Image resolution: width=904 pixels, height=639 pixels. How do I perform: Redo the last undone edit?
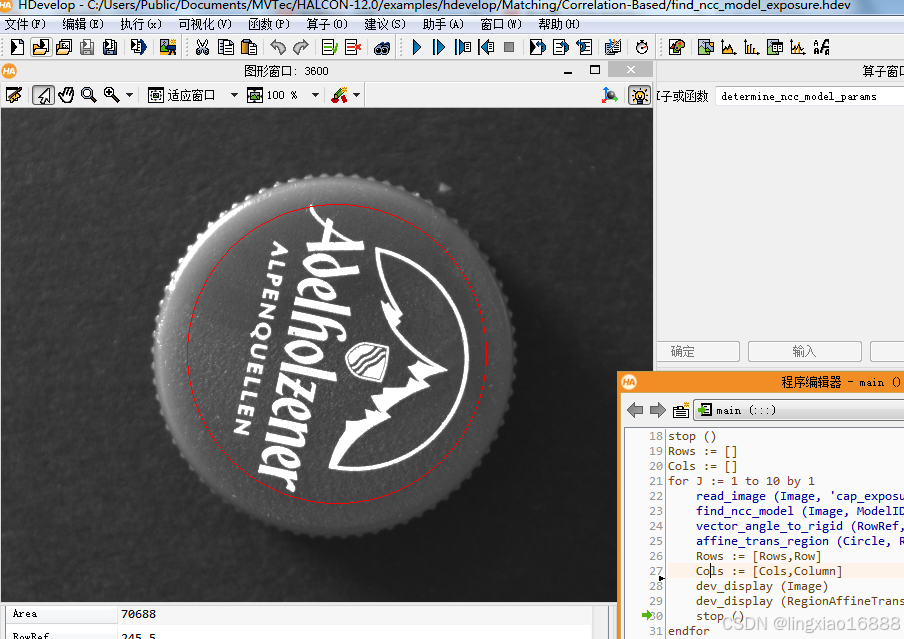(301, 47)
